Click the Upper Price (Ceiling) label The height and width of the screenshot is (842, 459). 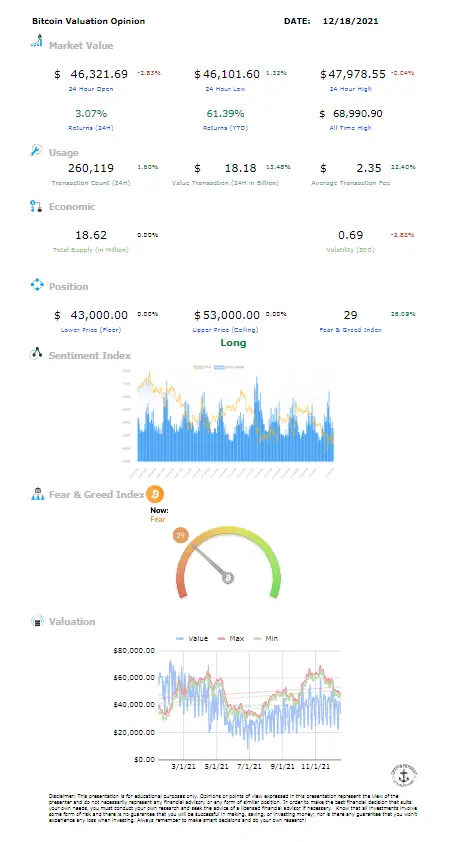(x=225, y=330)
